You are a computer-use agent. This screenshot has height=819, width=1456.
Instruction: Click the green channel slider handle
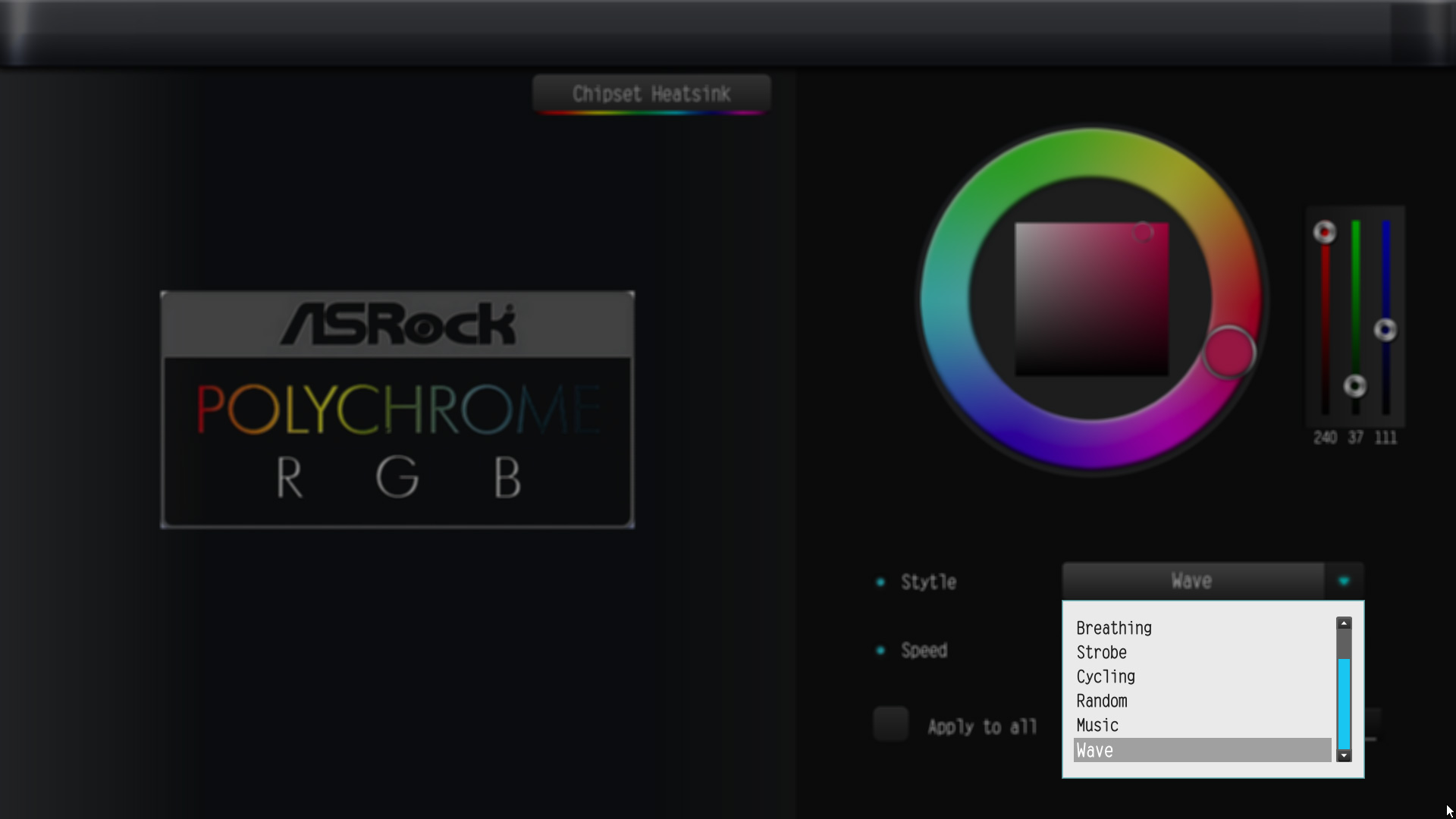tap(1355, 386)
